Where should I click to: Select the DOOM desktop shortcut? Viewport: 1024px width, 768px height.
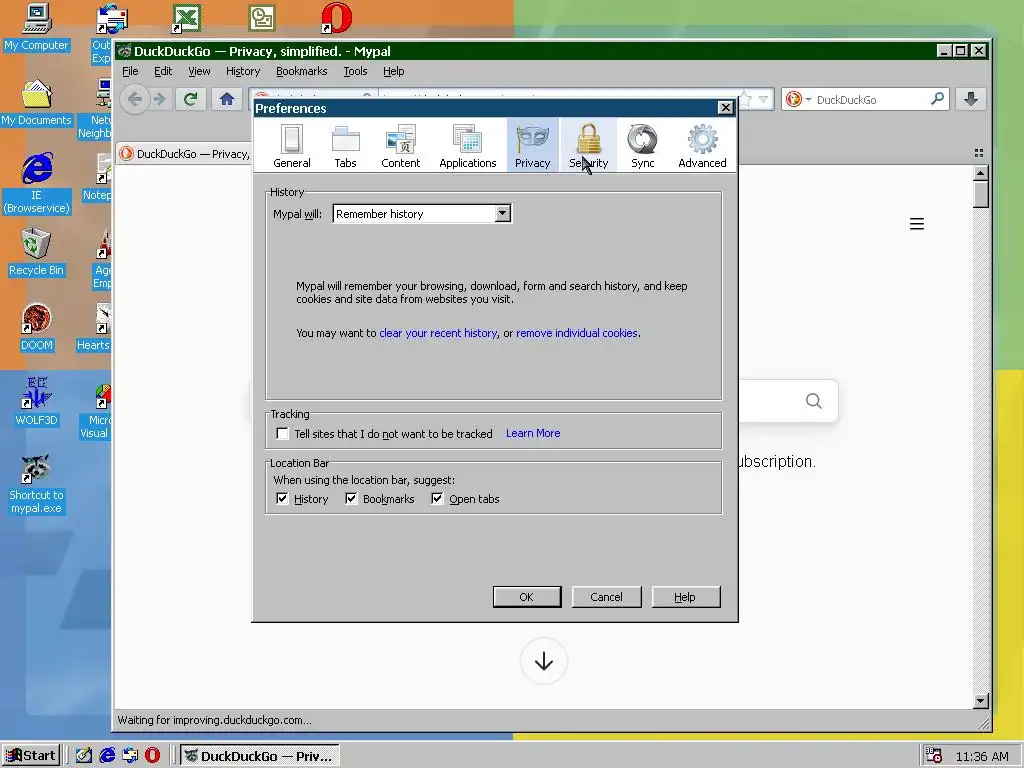(x=36, y=327)
